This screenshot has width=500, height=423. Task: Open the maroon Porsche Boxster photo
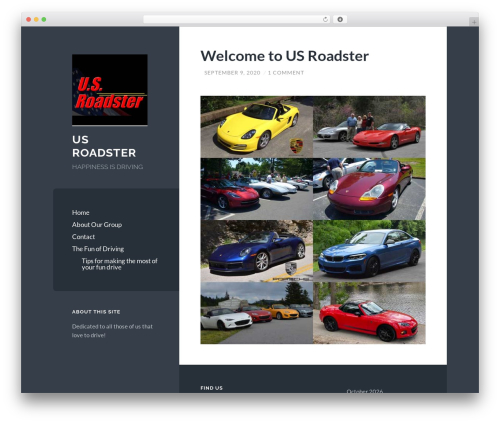pos(369,189)
